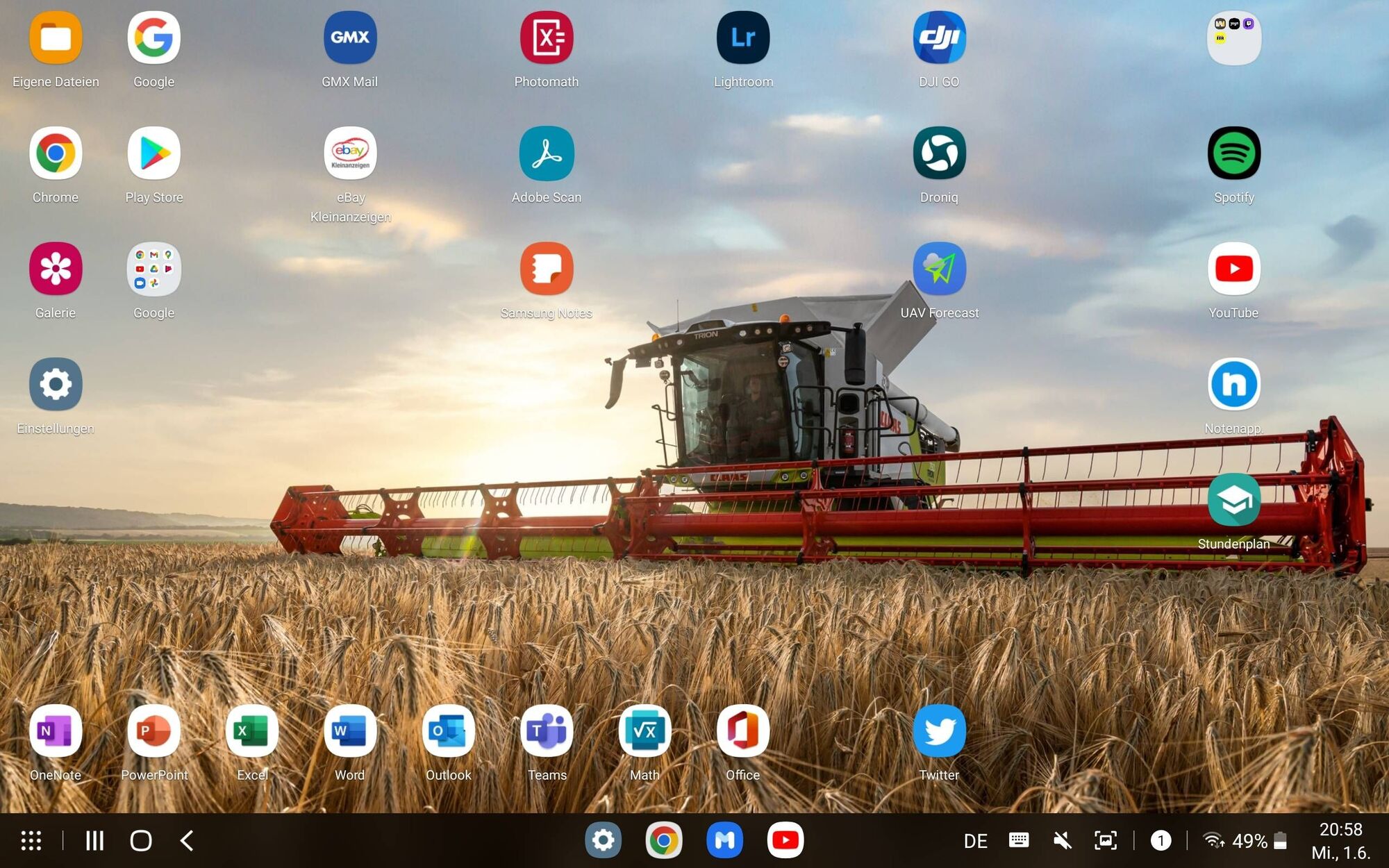Show recent apps from taskbar
This screenshot has width=1389, height=868.
[94, 841]
